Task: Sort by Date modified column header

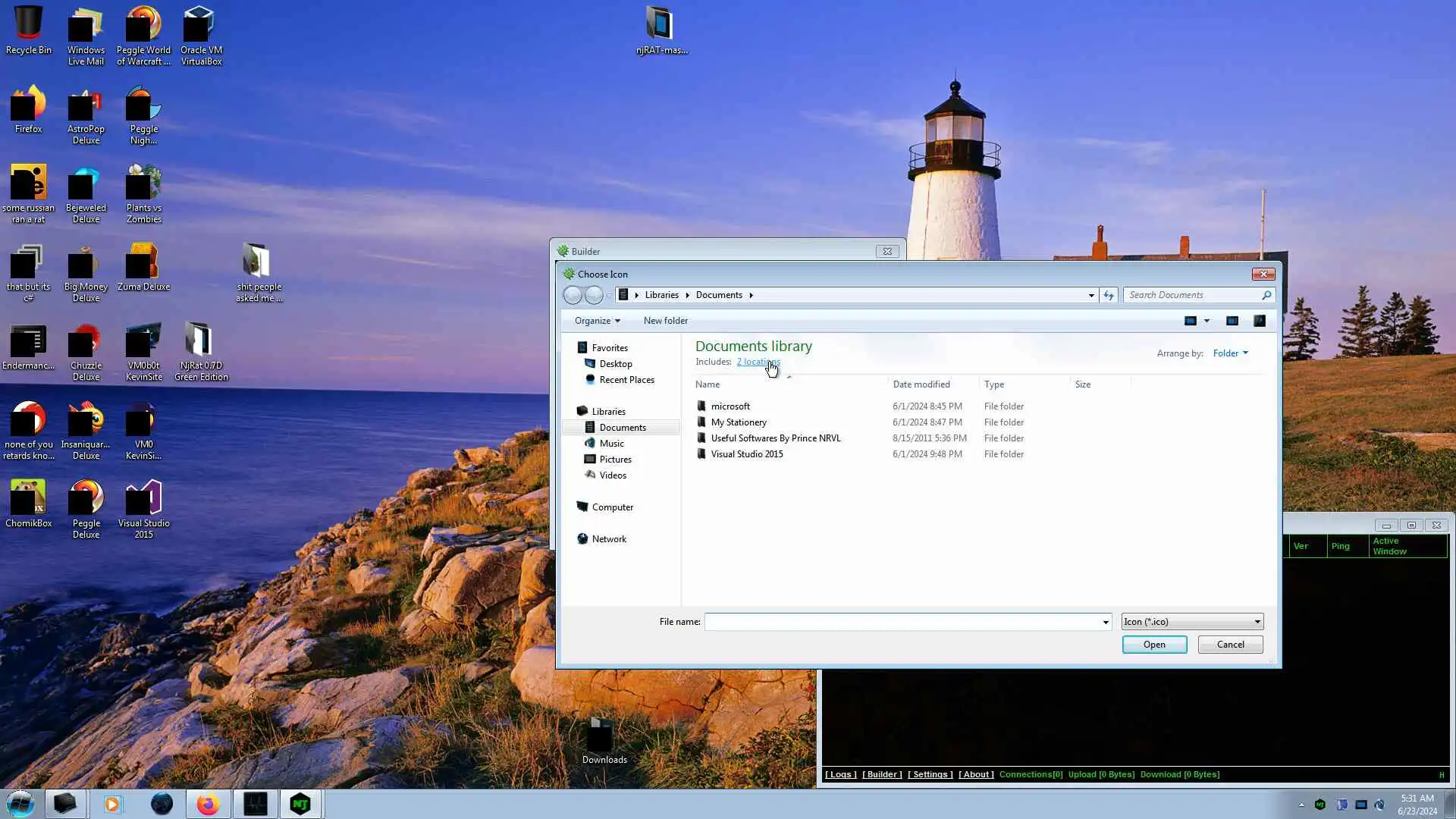Action: point(921,384)
